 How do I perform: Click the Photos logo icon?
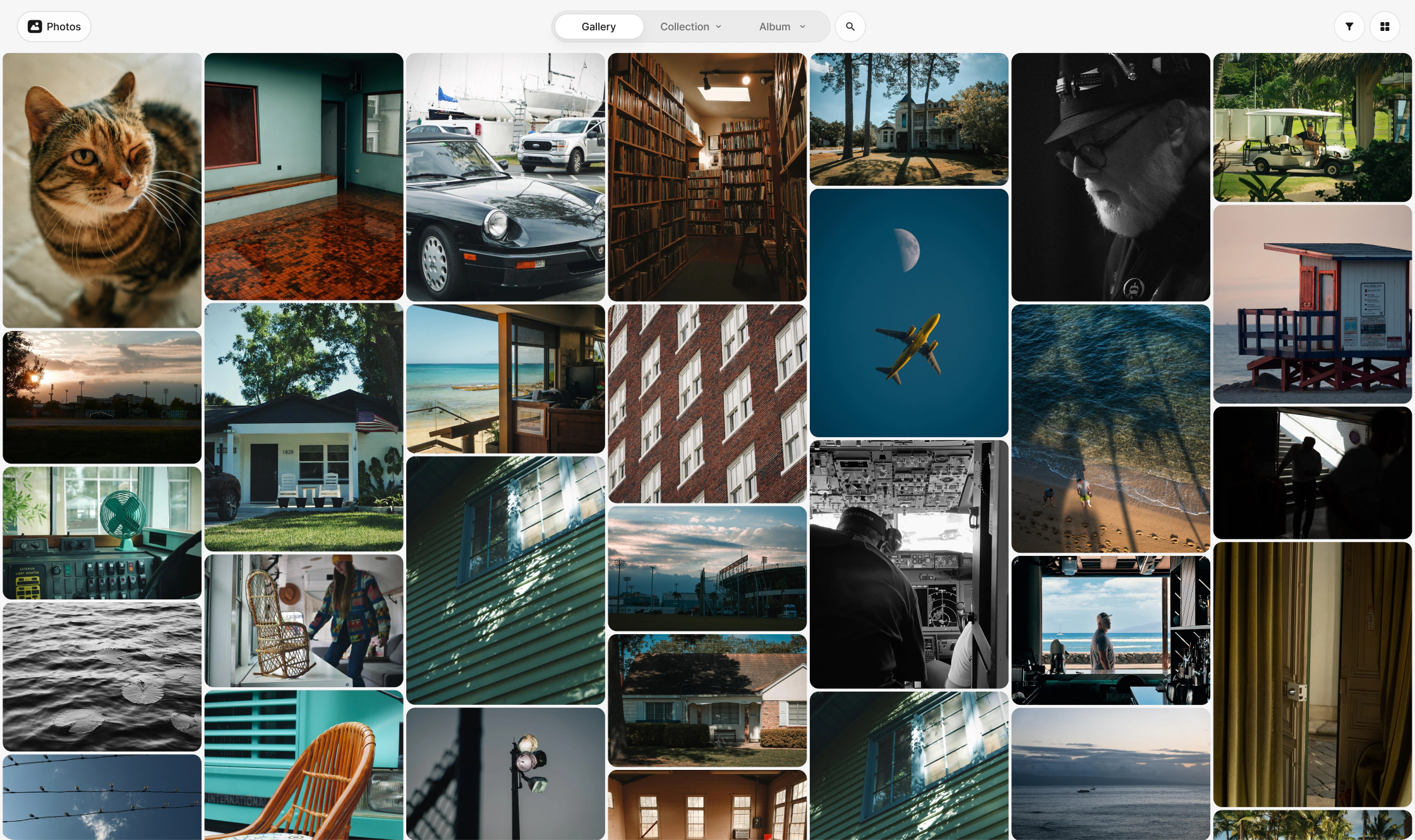[x=35, y=27]
